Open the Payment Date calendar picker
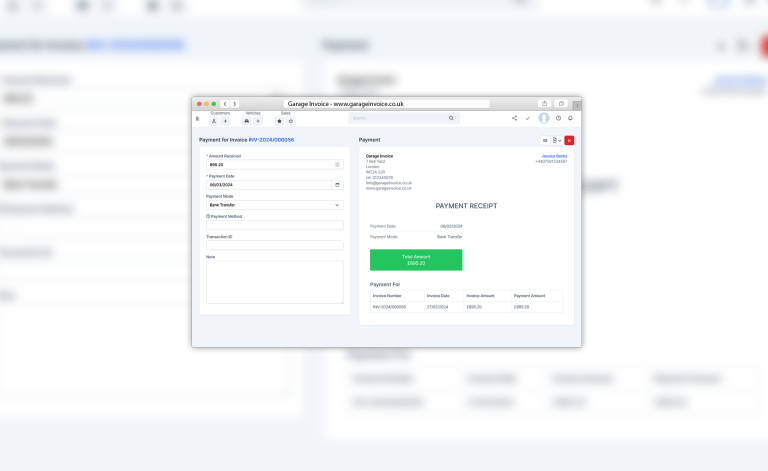This screenshot has height=471, width=768. tap(337, 185)
